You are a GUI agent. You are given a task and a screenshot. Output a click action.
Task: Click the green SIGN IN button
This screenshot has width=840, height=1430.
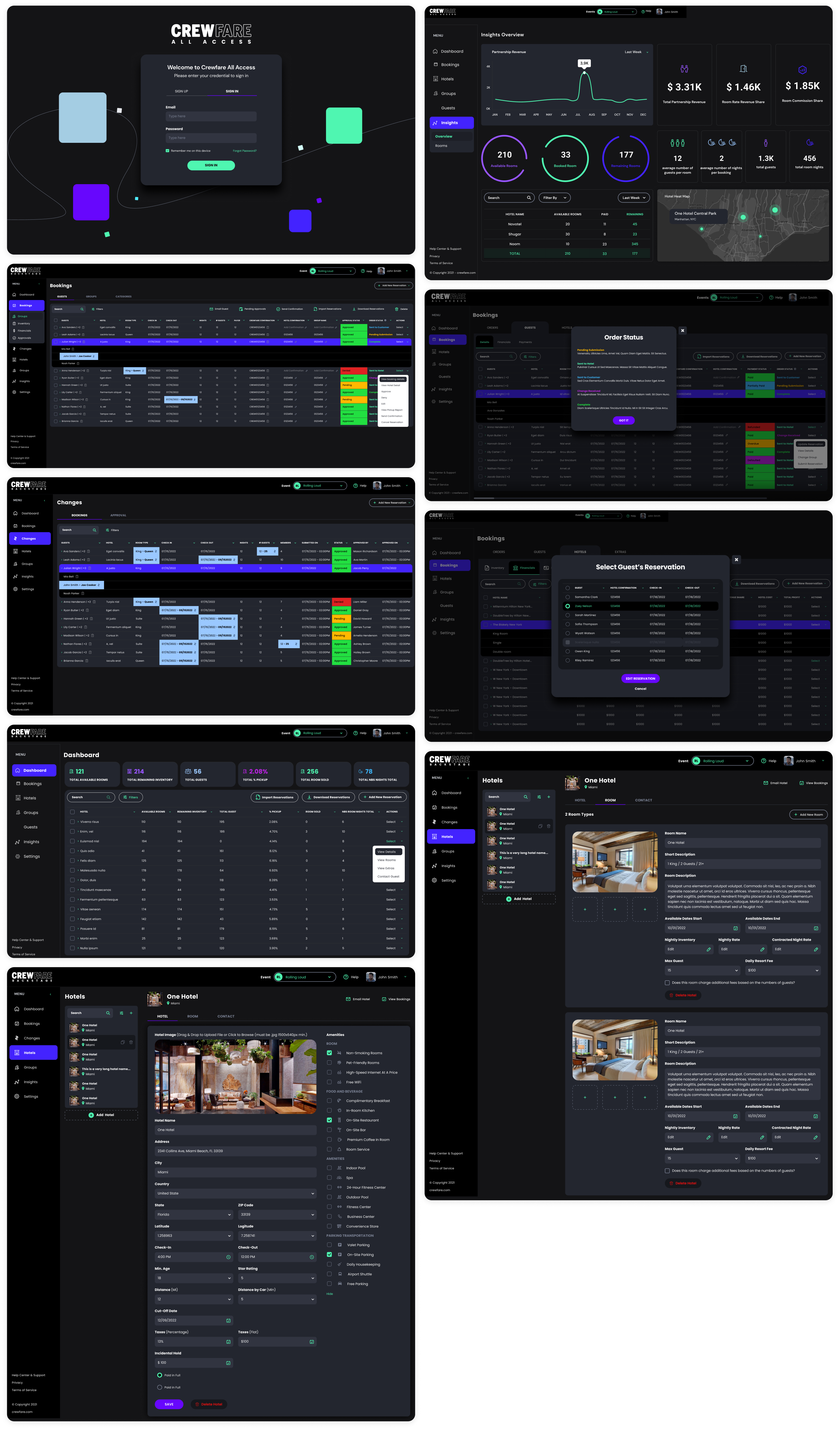click(211, 165)
